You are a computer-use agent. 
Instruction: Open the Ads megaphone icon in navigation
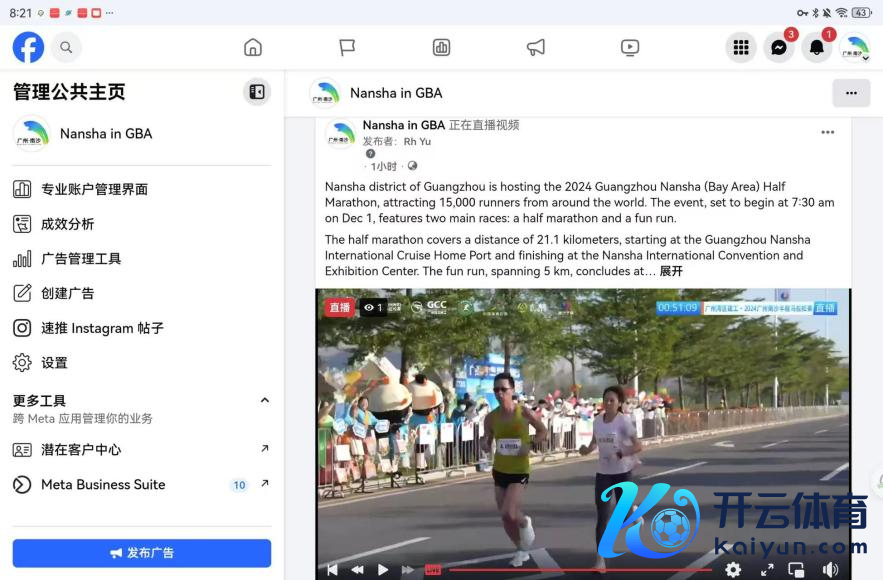click(x=536, y=47)
